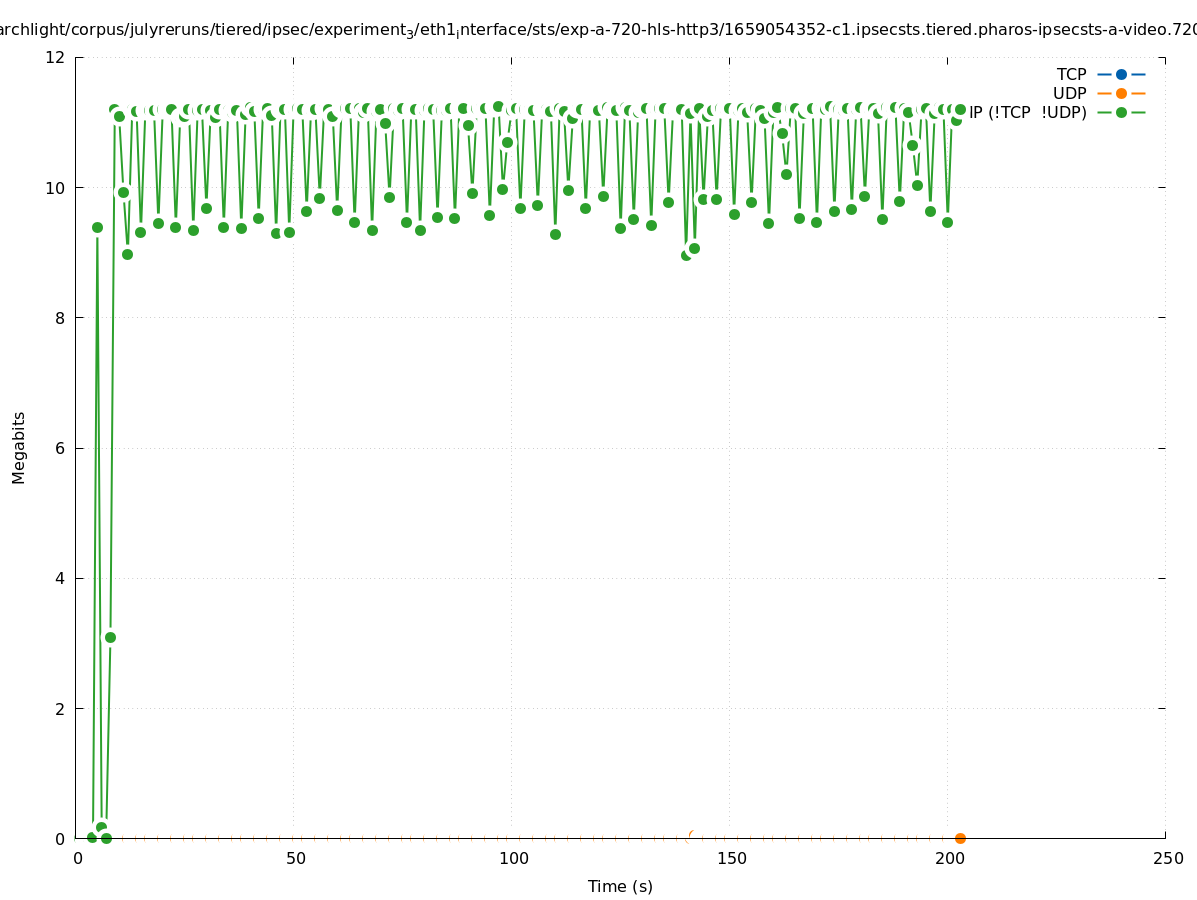1197x900 pixels.
Task: Select the green data point near 3 Megabits
Action: pos(110,637)
